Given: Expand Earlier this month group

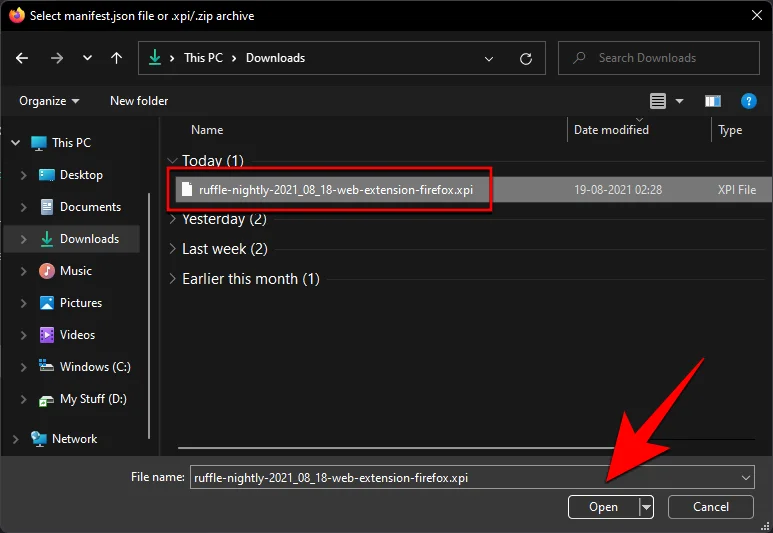Looking at the screenshot, I should point(173,279).
